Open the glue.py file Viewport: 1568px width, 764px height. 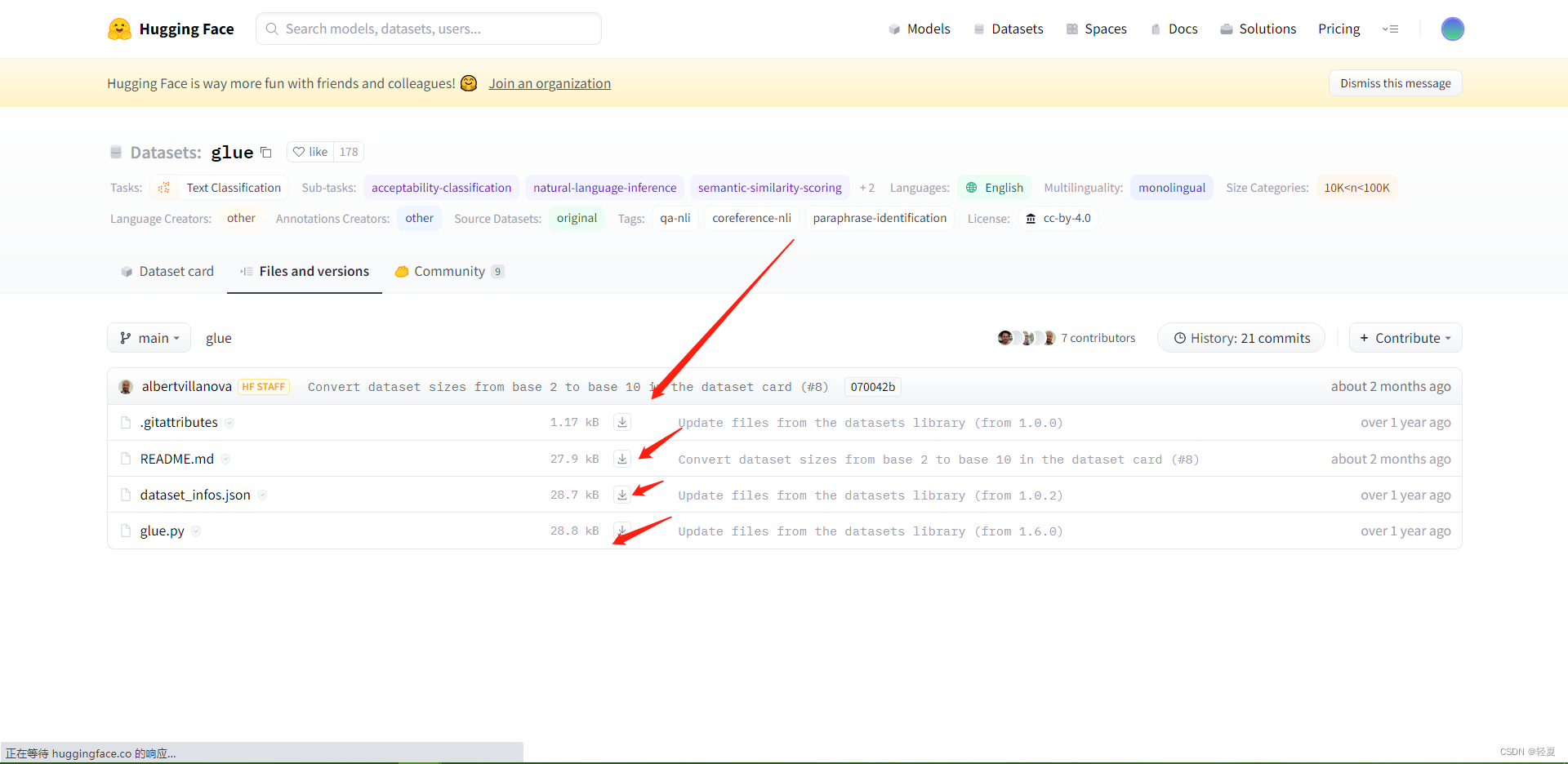click(x=163, y=531)
